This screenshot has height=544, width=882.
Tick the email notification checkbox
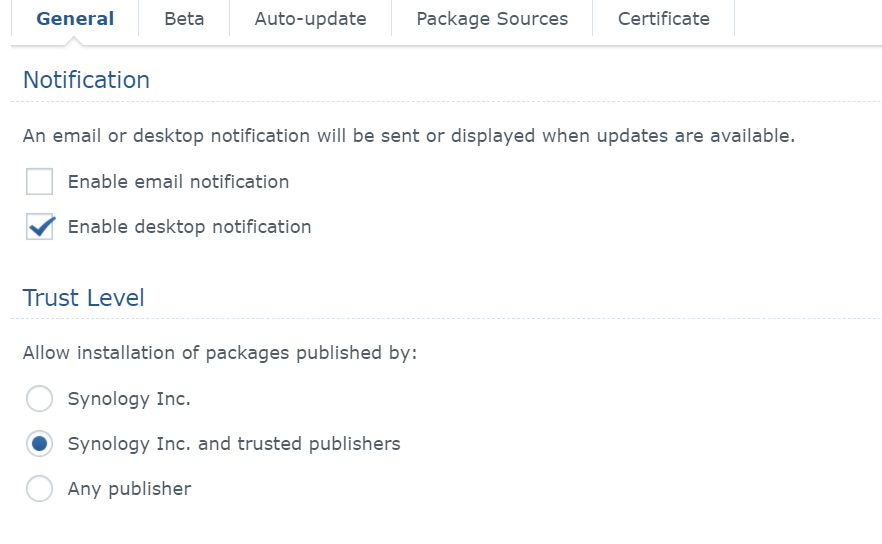[40, 182]
